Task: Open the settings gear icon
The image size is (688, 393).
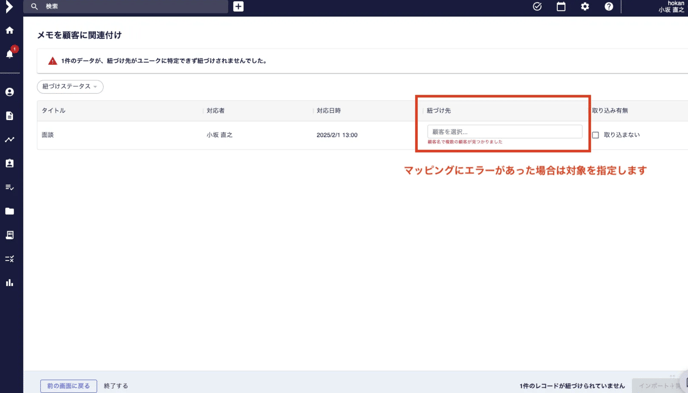Action: (585, 7)
